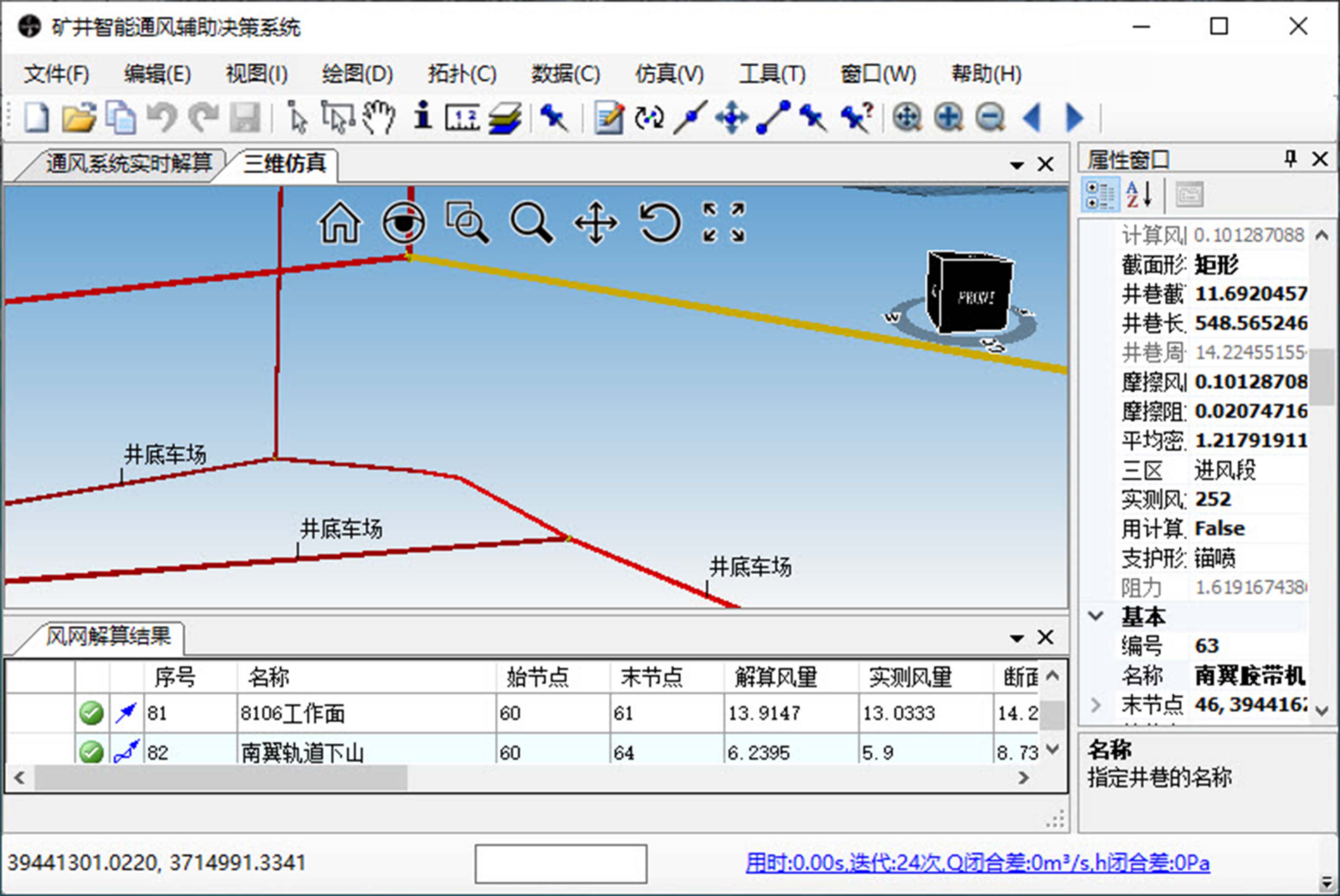Switch to the 通风系统实时解算 tab

pos(129,163)
